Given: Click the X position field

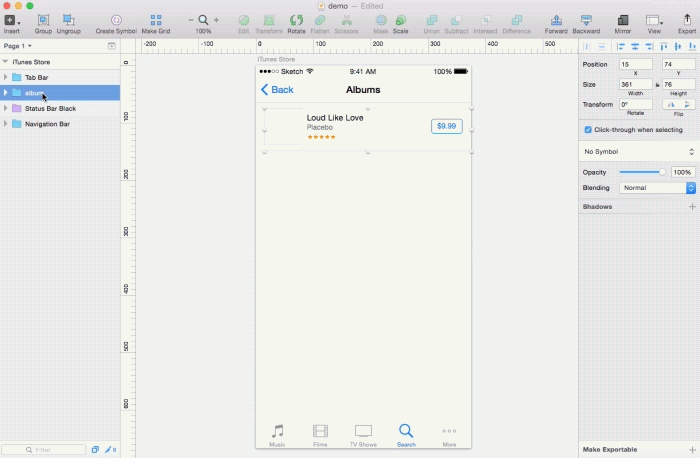Looking at the screenshot, I should coord(636,64).
